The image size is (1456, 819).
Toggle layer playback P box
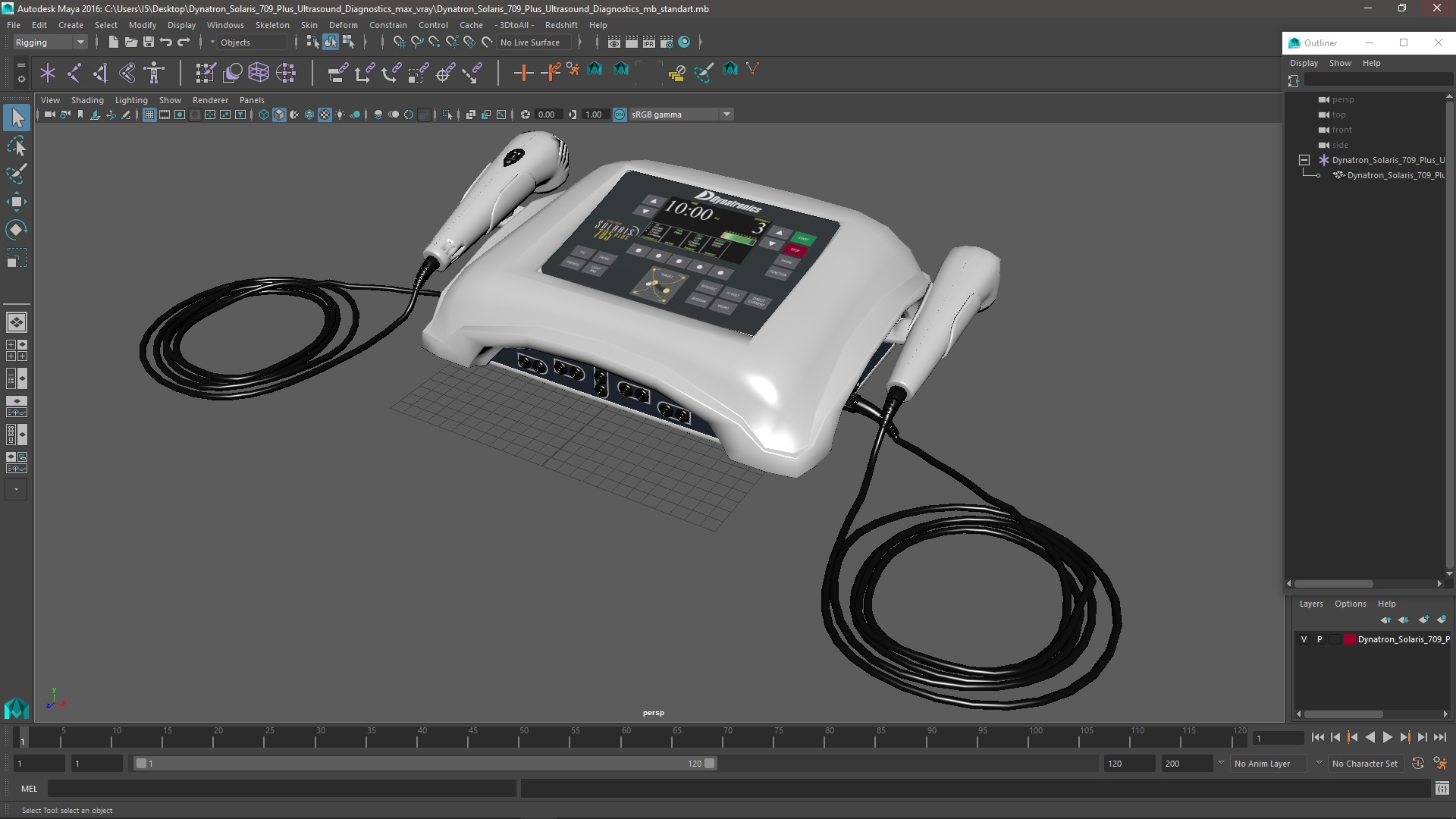point(1319,639)
